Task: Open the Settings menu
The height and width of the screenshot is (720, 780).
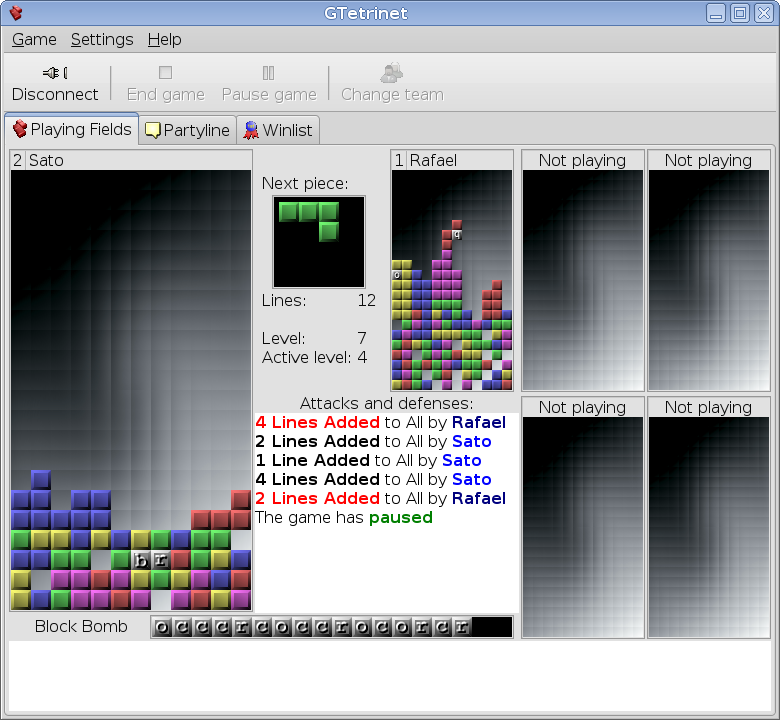Action: 102,39
